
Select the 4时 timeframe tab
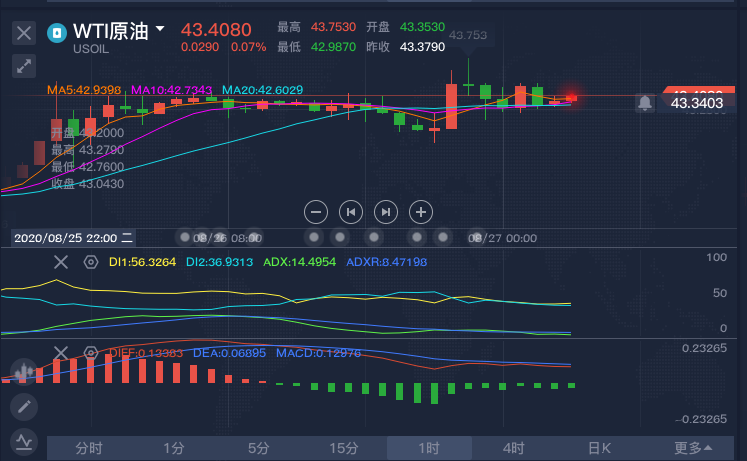click(x=514, y=448)
